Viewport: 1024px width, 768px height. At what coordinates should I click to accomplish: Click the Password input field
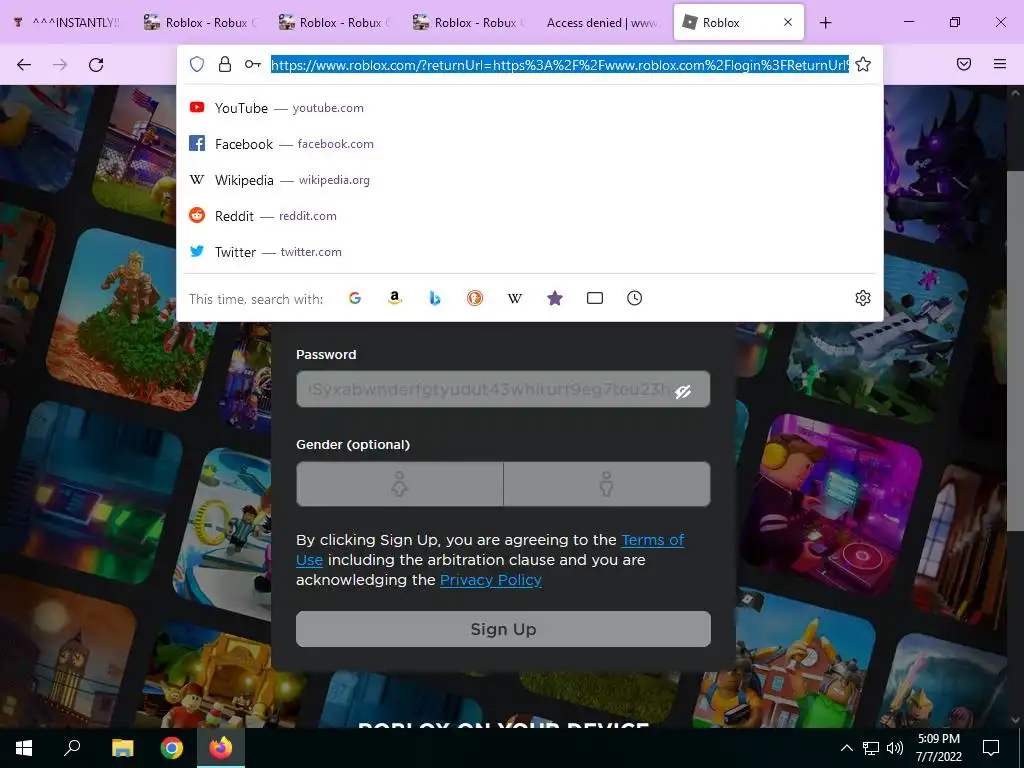503,389
